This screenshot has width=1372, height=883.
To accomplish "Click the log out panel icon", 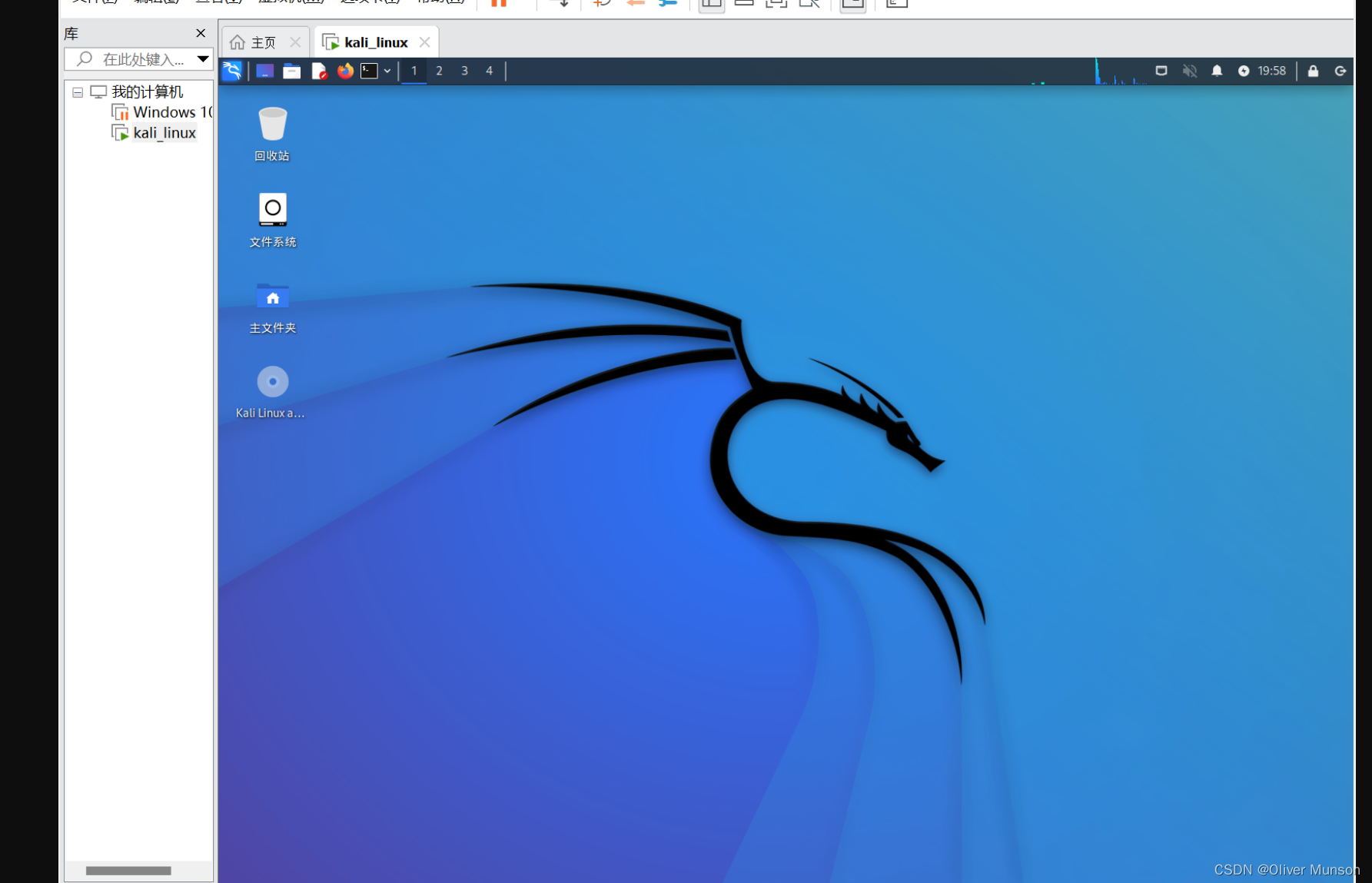I will tap(1340, 71).
